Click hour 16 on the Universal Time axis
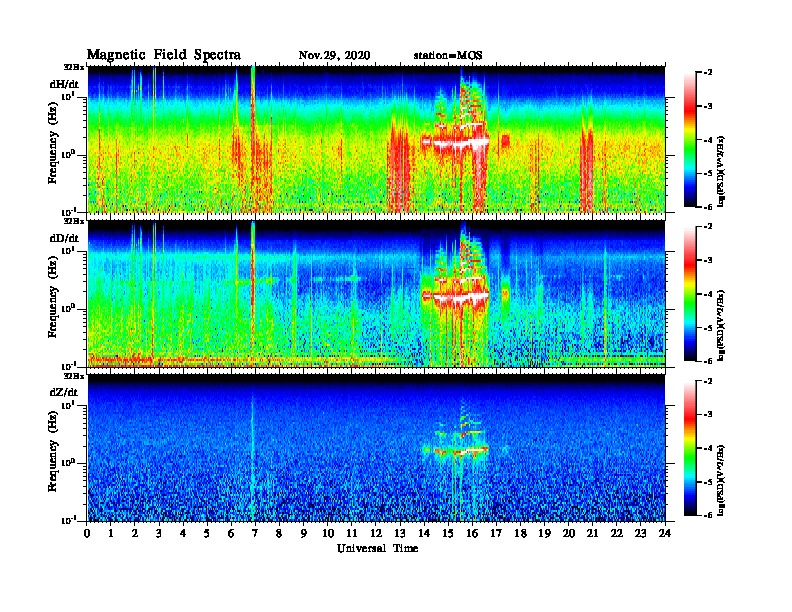 coord(472,534)
